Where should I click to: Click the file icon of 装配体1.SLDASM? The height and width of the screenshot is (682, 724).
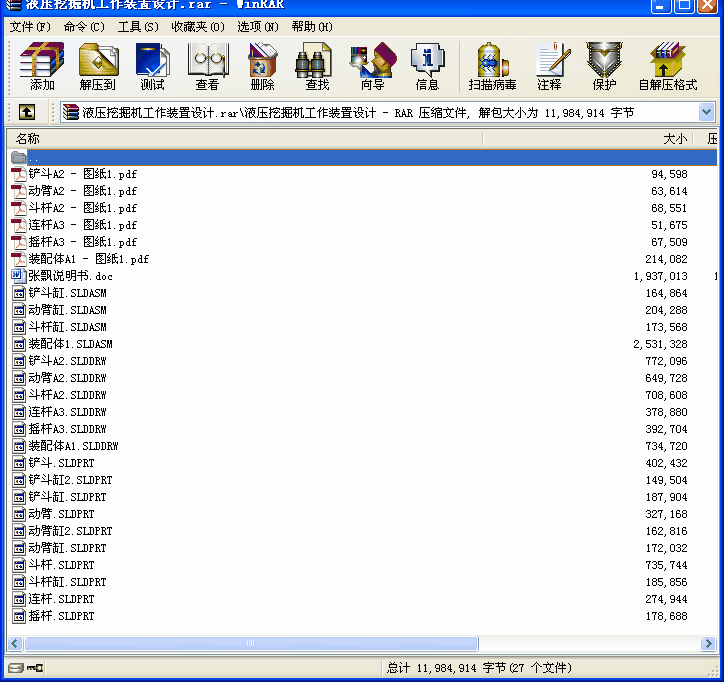(x=18, y=344)
